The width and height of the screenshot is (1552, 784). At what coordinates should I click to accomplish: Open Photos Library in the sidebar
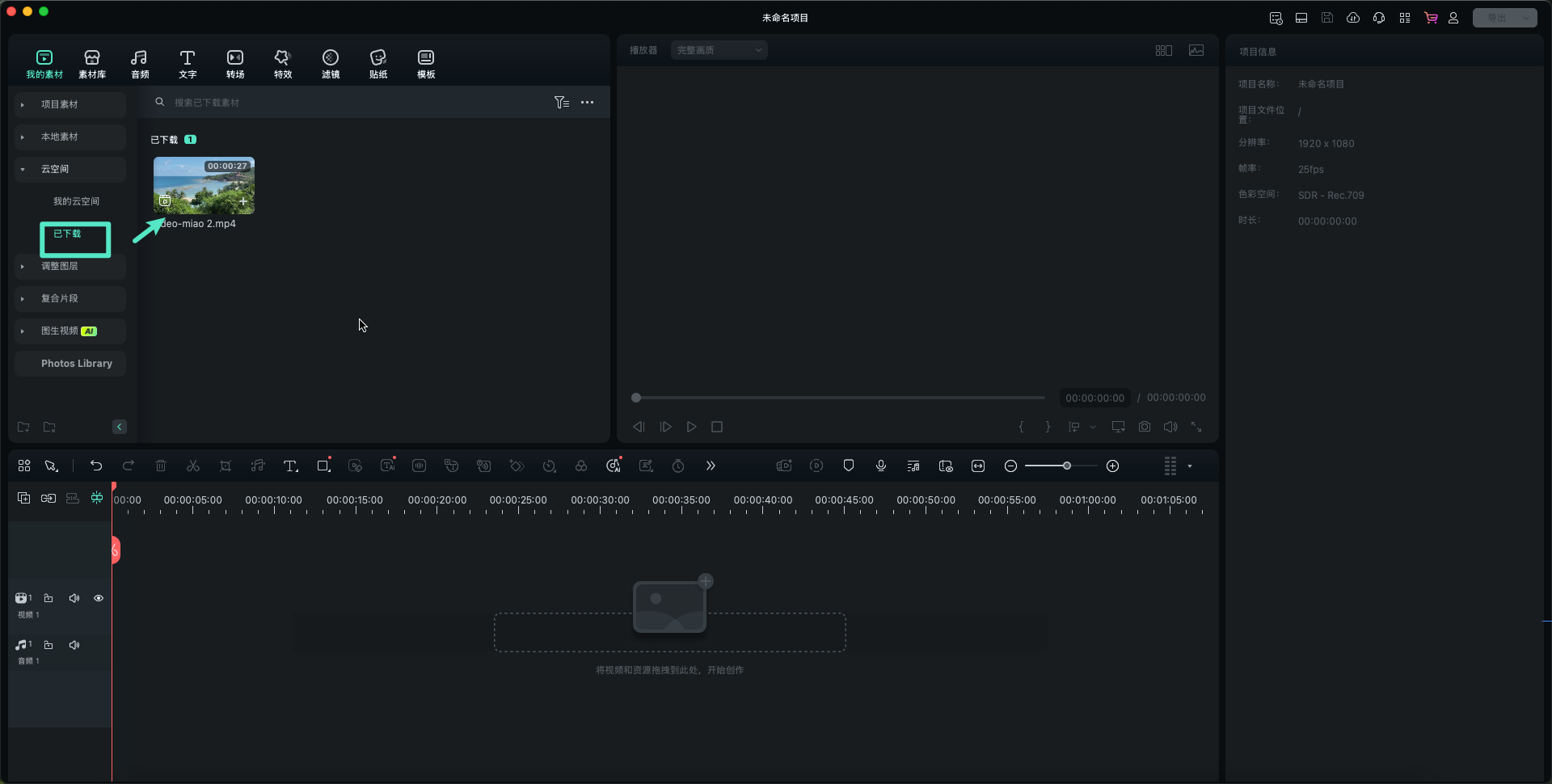click(x=76, y=364)
